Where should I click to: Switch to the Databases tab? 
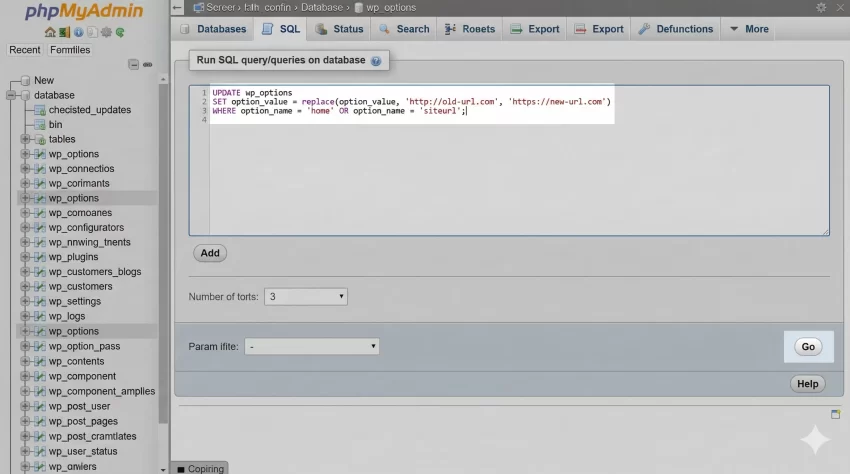click(x=213, y=29)
